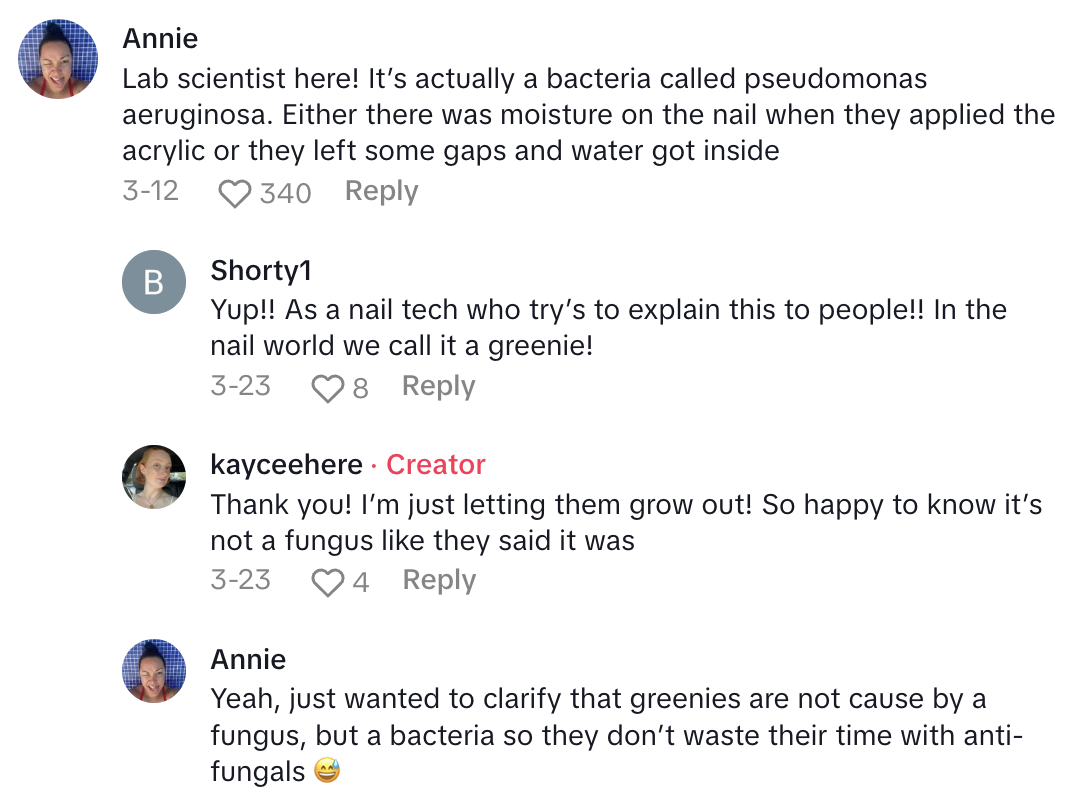
Task: Like Annie's lab scientist comment with the heart
Action: click(234, 193)
